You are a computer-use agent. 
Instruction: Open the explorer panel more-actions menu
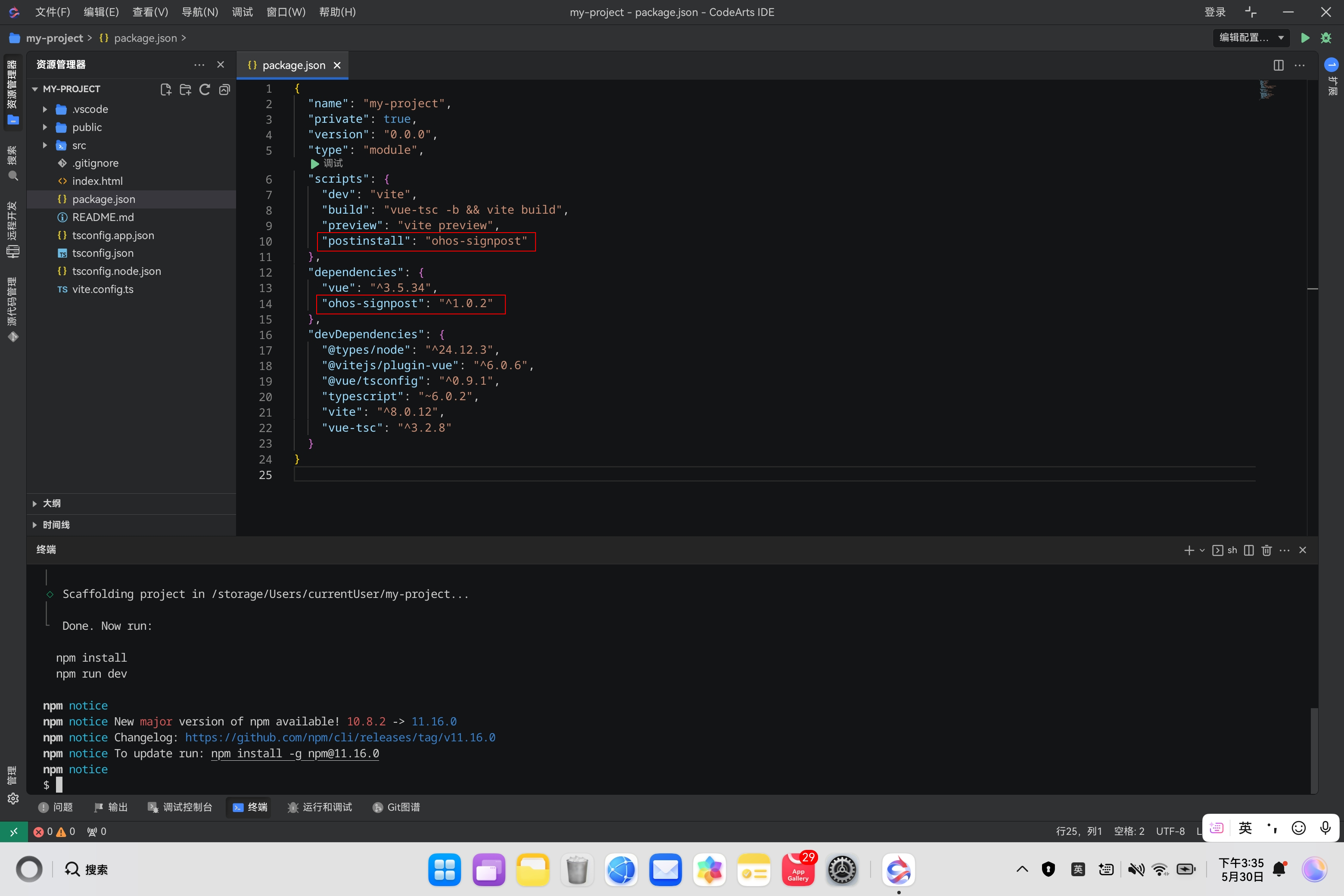pos(199,65)
